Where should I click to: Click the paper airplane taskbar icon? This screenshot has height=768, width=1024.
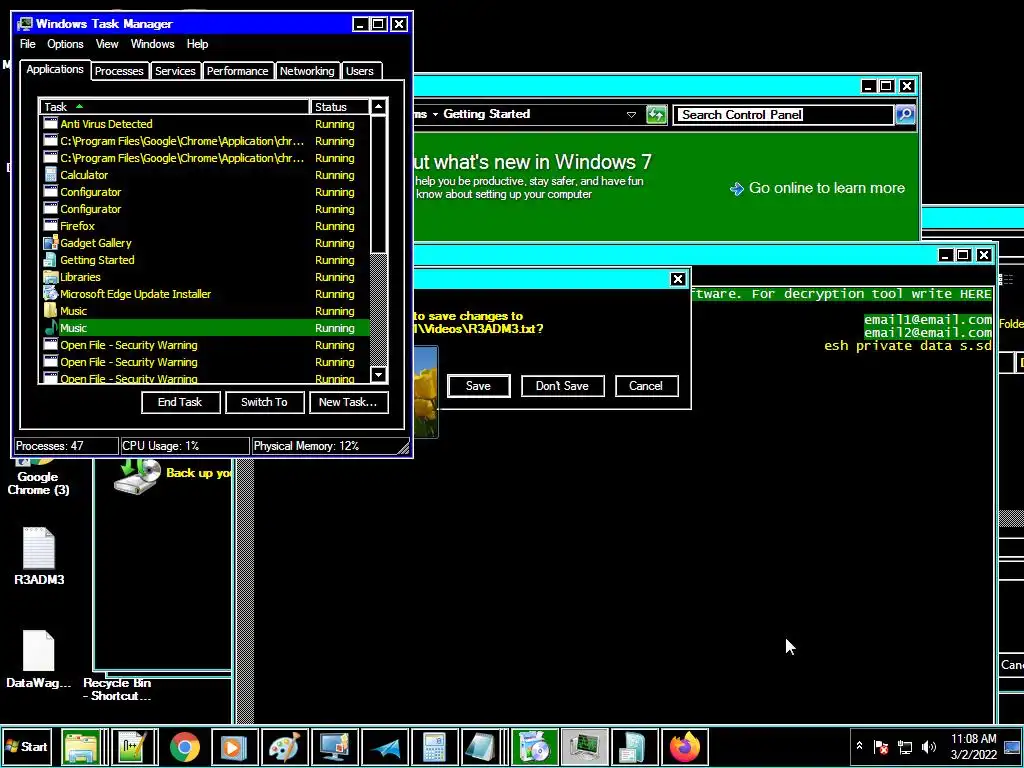coord(384,746)
